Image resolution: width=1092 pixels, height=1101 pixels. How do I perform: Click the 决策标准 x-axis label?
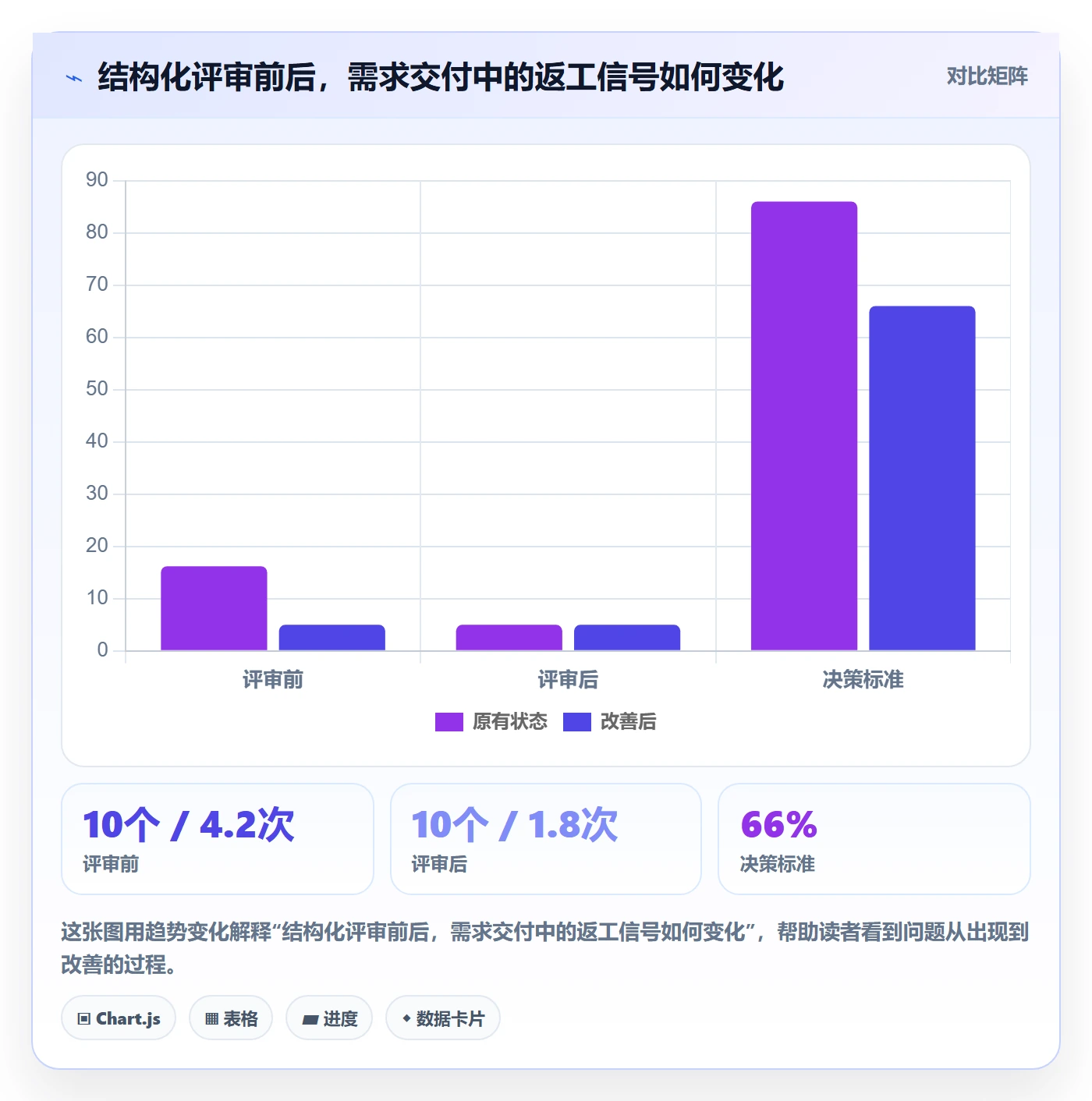863,680
